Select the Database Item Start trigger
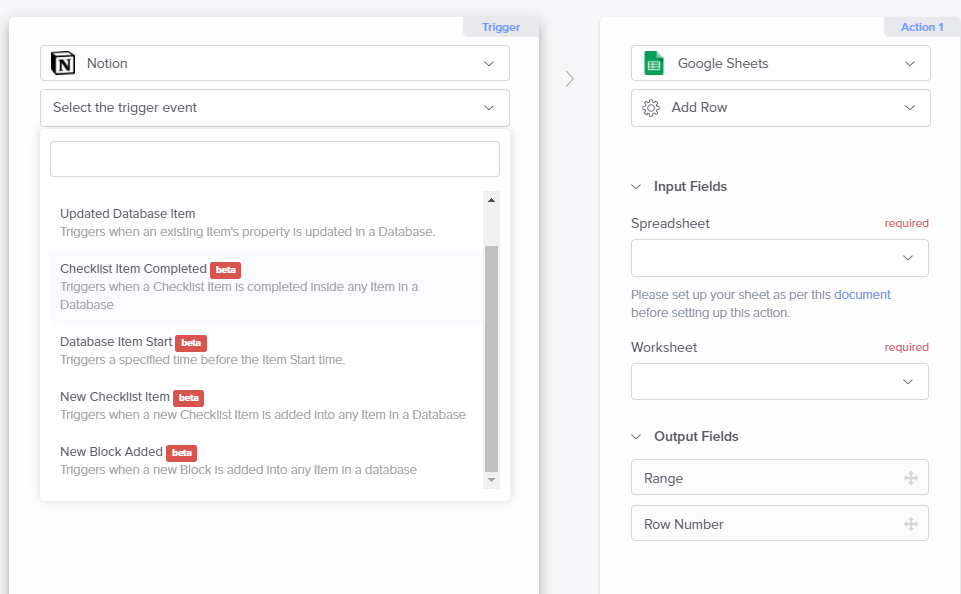961x594 pixels. [x=266, y=351]
